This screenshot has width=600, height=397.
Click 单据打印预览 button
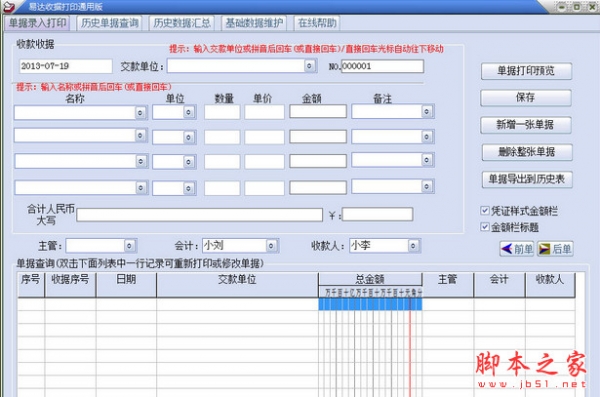click(526, 71)
